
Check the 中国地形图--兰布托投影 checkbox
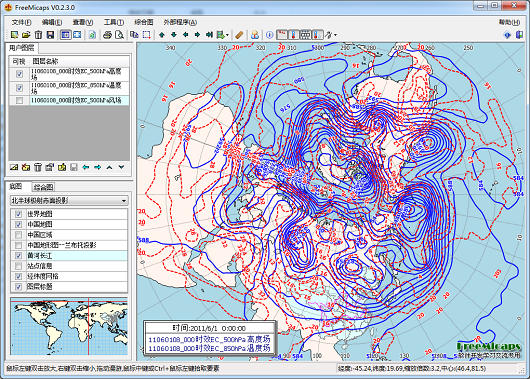[x=19, y=245]
